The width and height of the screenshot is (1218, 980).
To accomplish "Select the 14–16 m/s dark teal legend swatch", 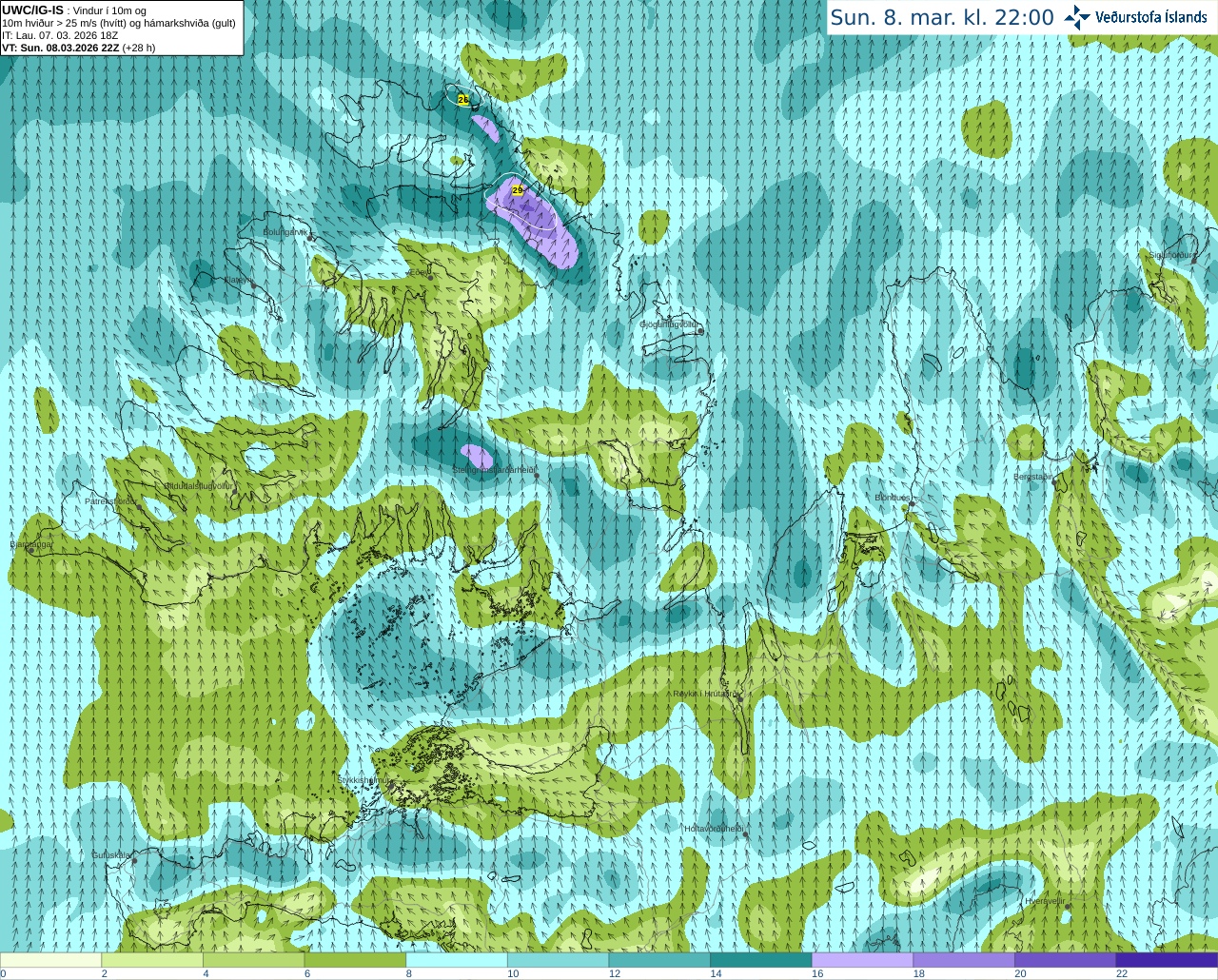I will coord(761,960).
